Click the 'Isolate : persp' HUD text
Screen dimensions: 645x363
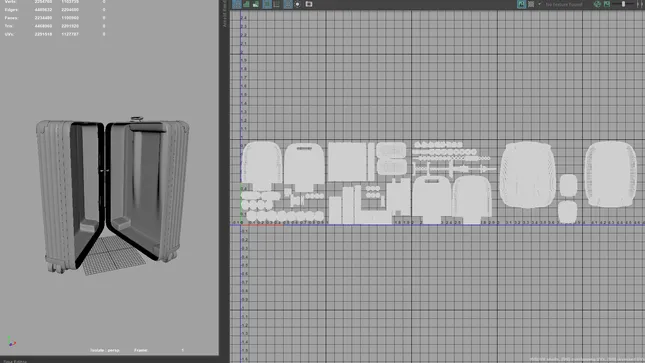(x=105, y=350)
